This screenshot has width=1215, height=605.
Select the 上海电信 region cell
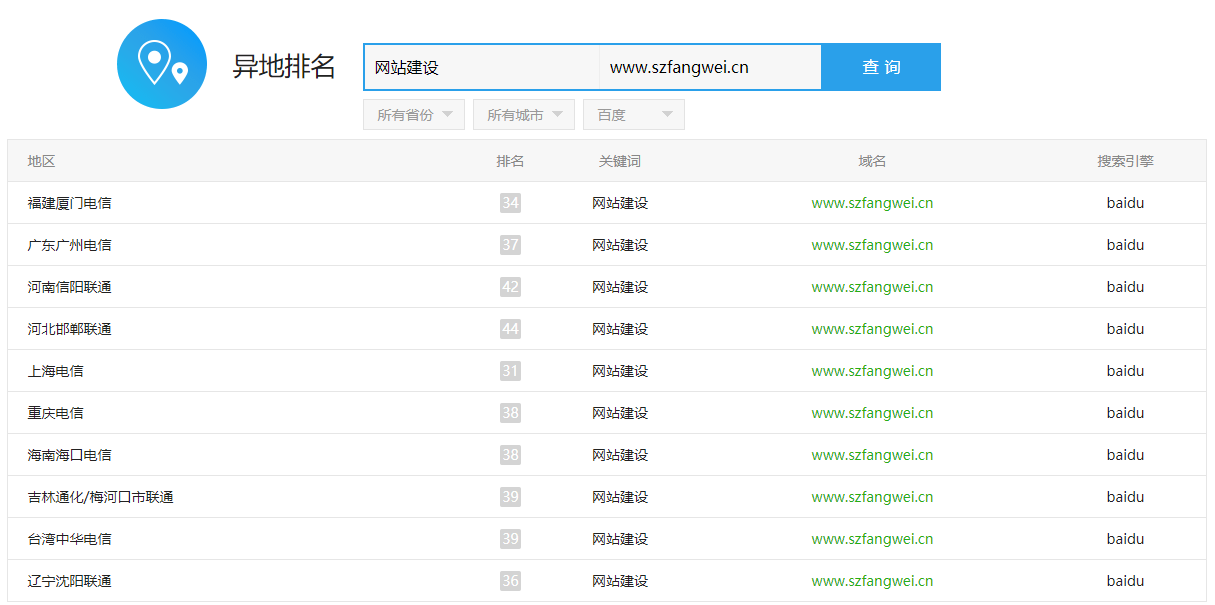click(55, 371)
